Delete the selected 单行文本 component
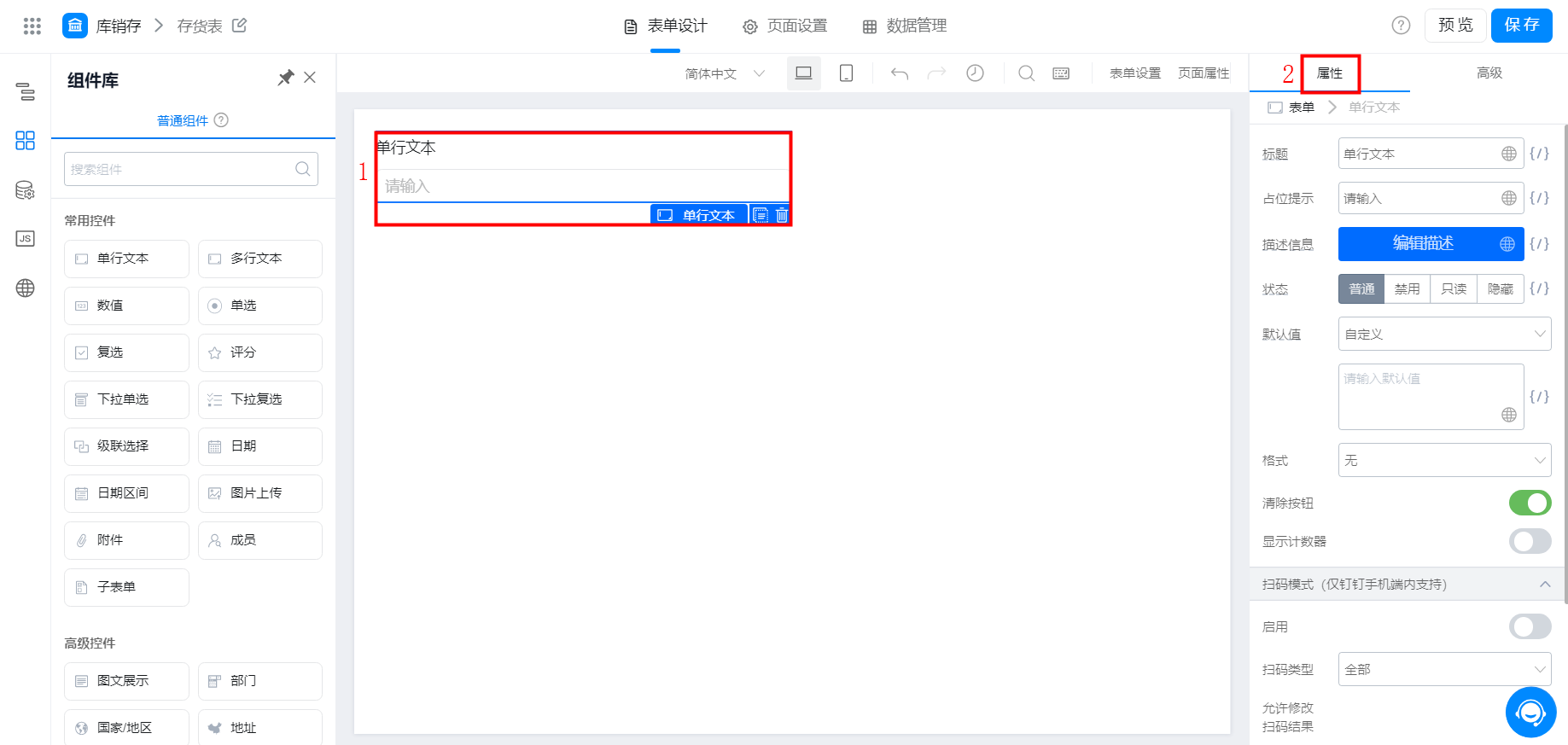This screenshot has width=1568, height=745. [782, 215]
